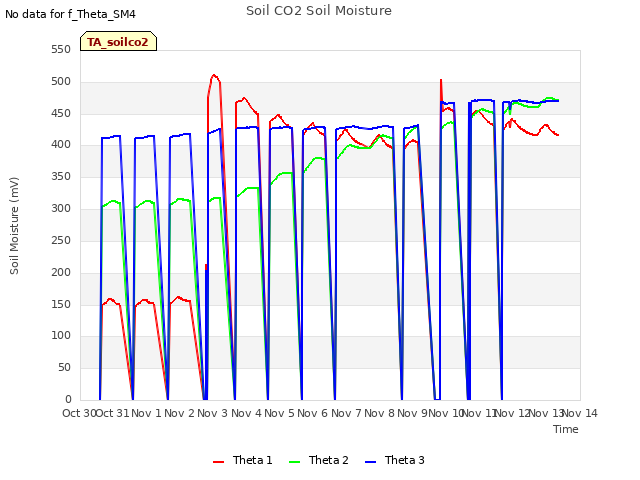Screen dimensions: 640x480
Task: Click the Nov 4 x-axis tick label
Action: click(246, 413)
